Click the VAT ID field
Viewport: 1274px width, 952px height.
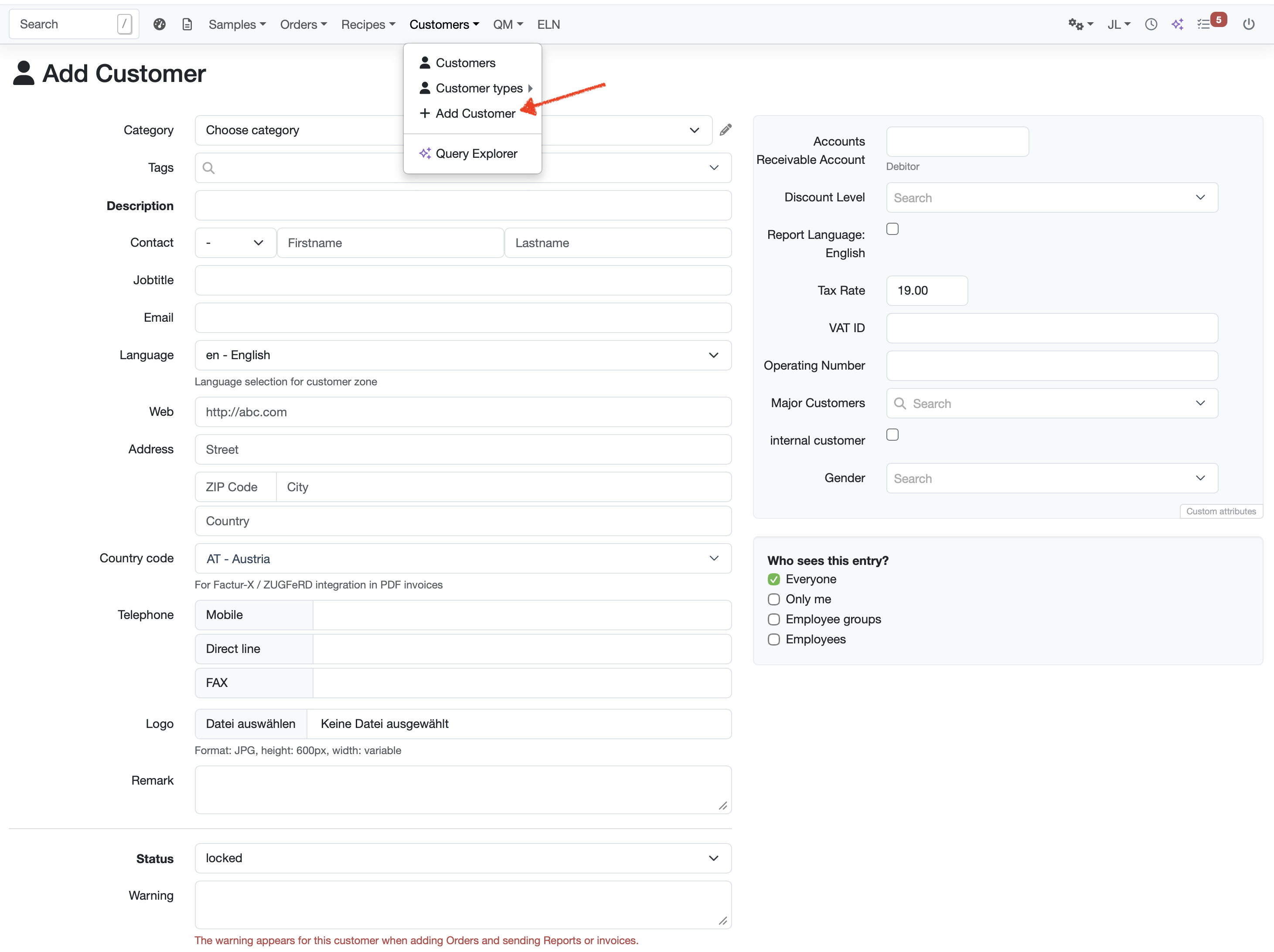click(1052, 328)
